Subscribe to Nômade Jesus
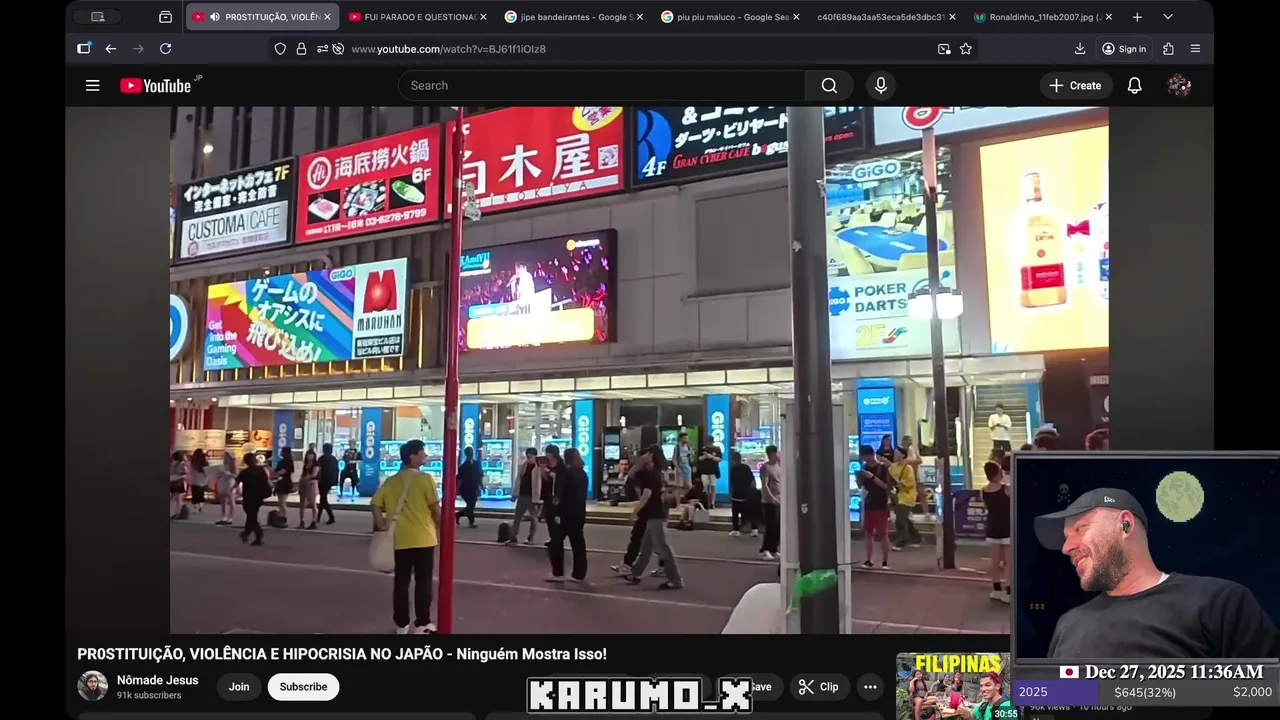Image resolution: width=1280 pixels, height=720 pixels. pos(303,687)
